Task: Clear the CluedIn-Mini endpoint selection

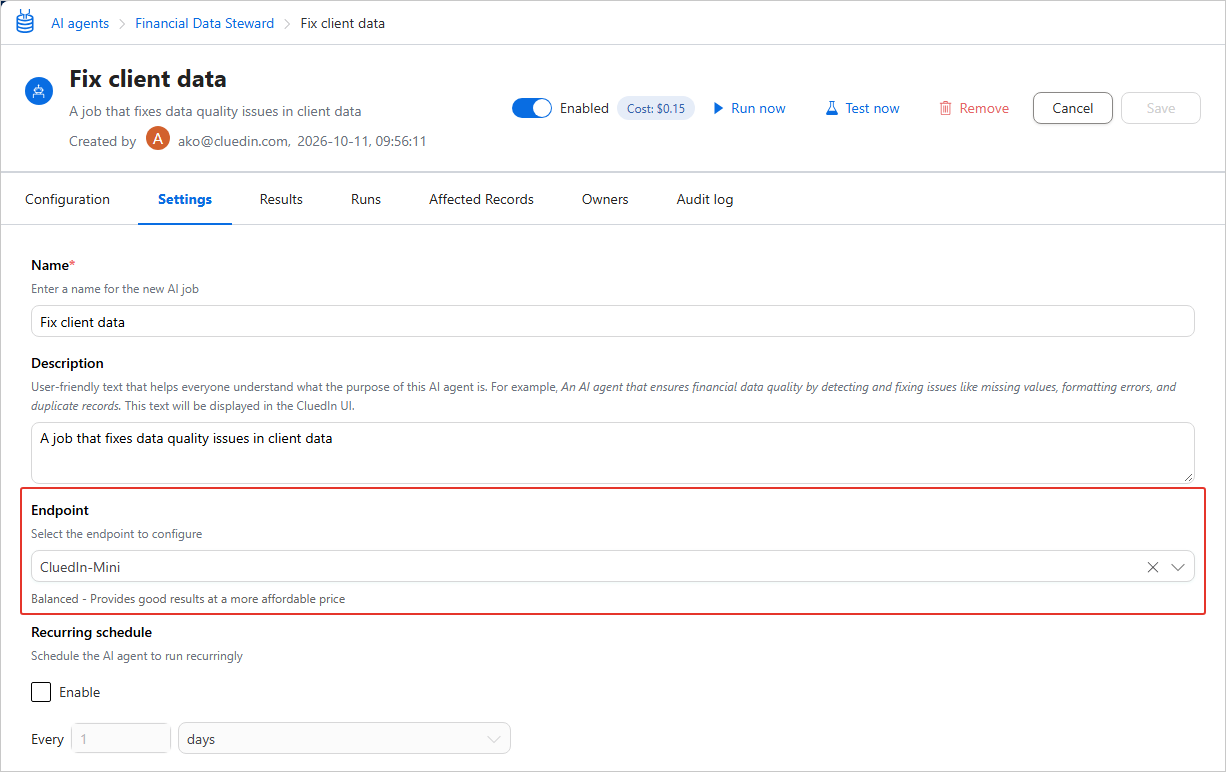Action: coord(1152,567)
